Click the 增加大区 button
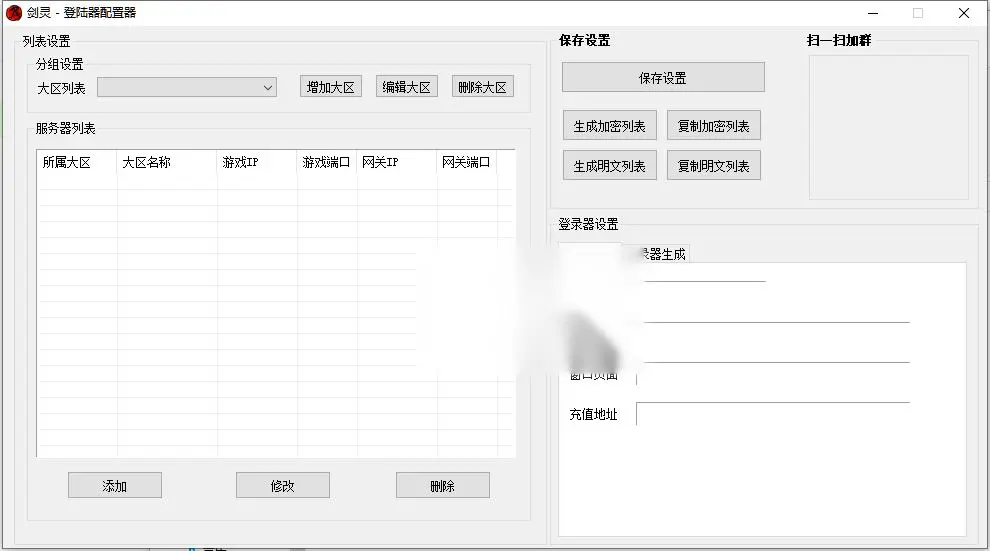The image size is (990, 551). (330, 87)
